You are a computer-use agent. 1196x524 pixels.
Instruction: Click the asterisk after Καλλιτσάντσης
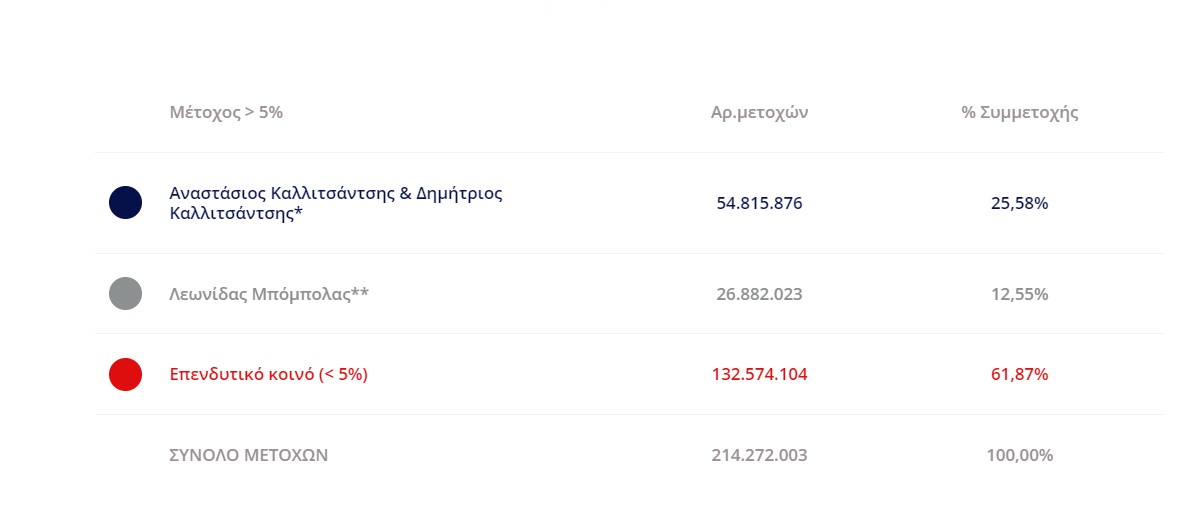299,211
